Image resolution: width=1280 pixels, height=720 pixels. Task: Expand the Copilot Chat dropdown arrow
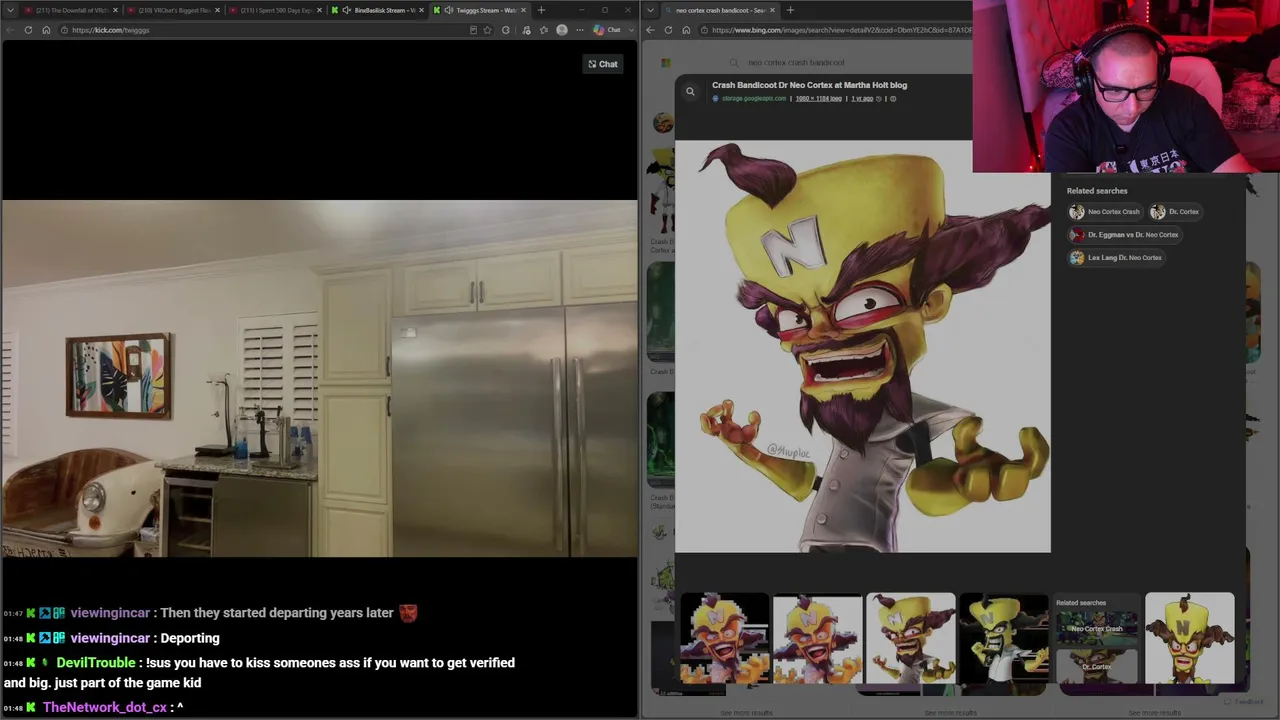pyautogui.click(x=630, y=30)
